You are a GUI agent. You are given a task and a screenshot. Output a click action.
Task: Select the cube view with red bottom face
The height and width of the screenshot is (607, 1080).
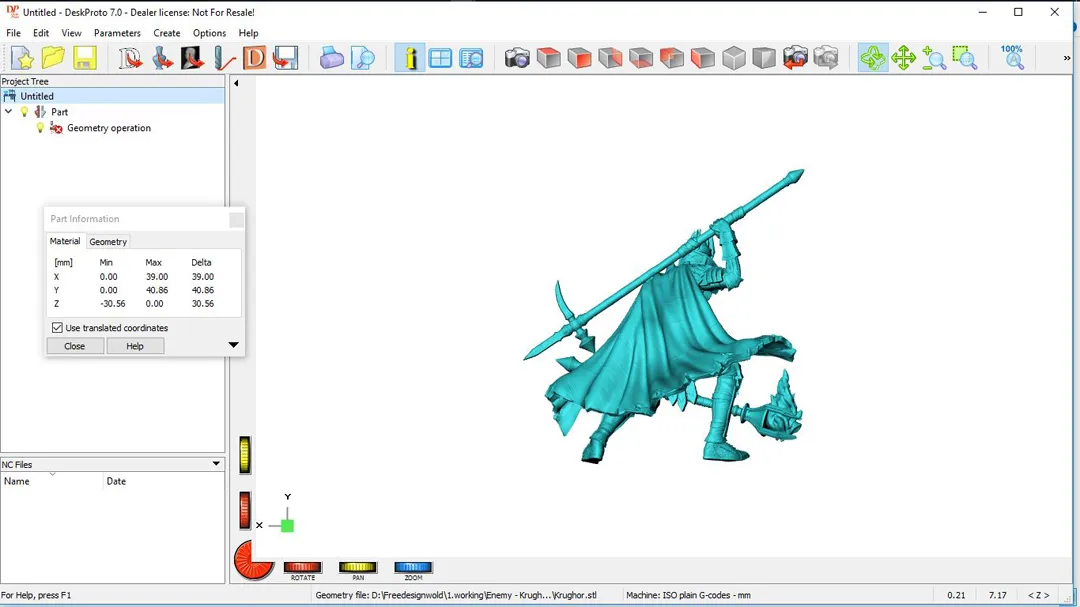tap(641, 58)
